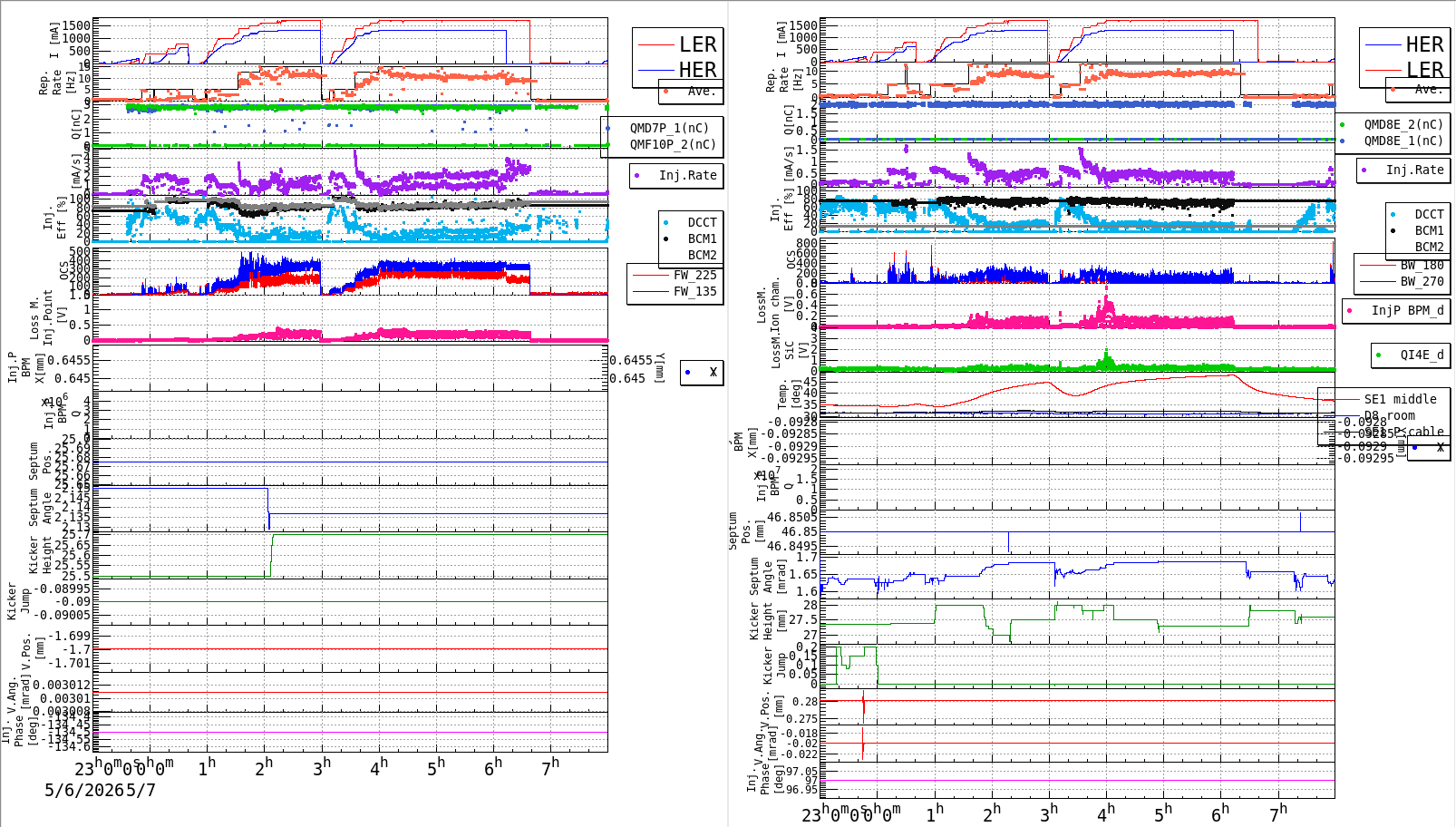The height and width of the screenshot is (827, 1456).
Task: Click the X legend box in left plot
Action: tap(703, 372)
